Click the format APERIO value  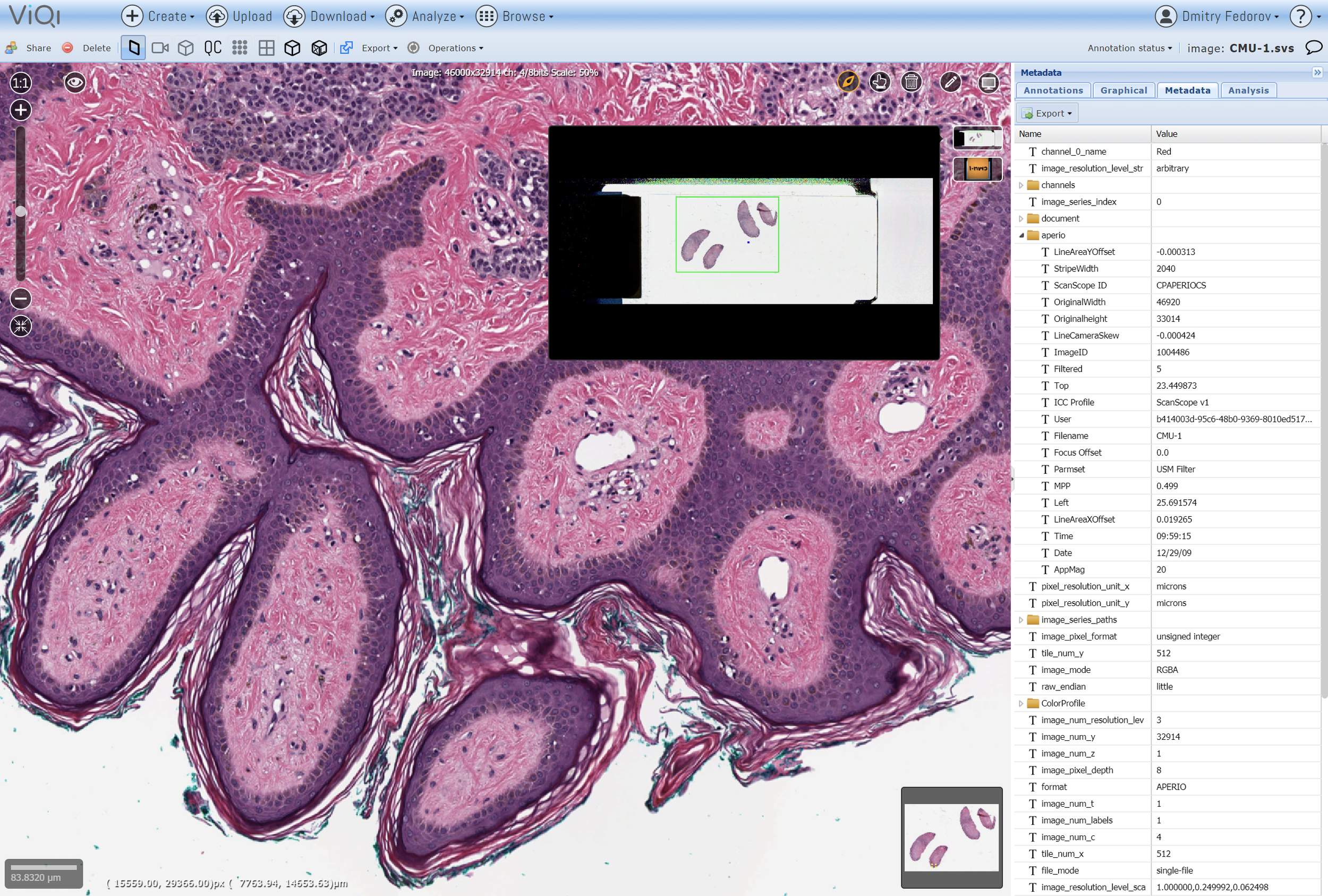1171,787
